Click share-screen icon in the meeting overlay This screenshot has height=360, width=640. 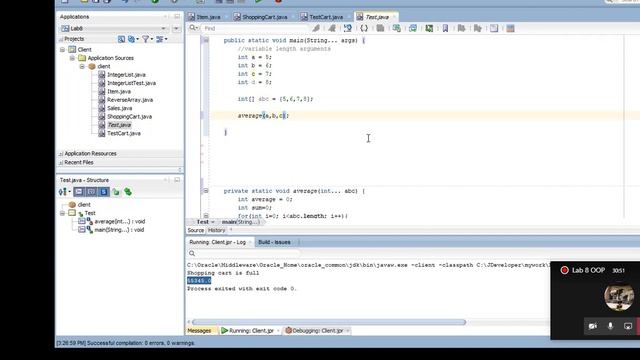click(628, 326)
